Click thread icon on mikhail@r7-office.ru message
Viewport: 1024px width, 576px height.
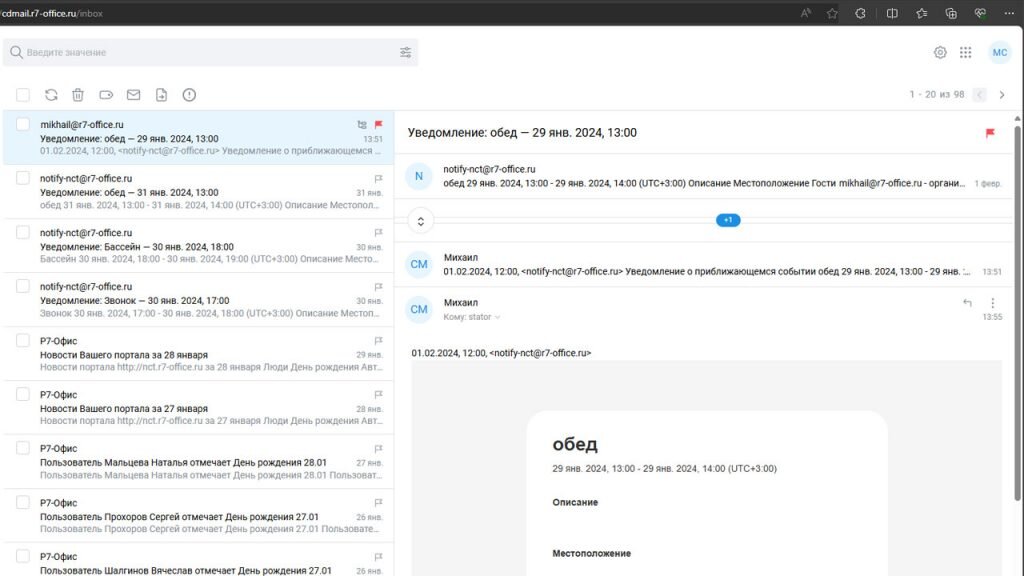pyautogui.click(x=362, y=124)
